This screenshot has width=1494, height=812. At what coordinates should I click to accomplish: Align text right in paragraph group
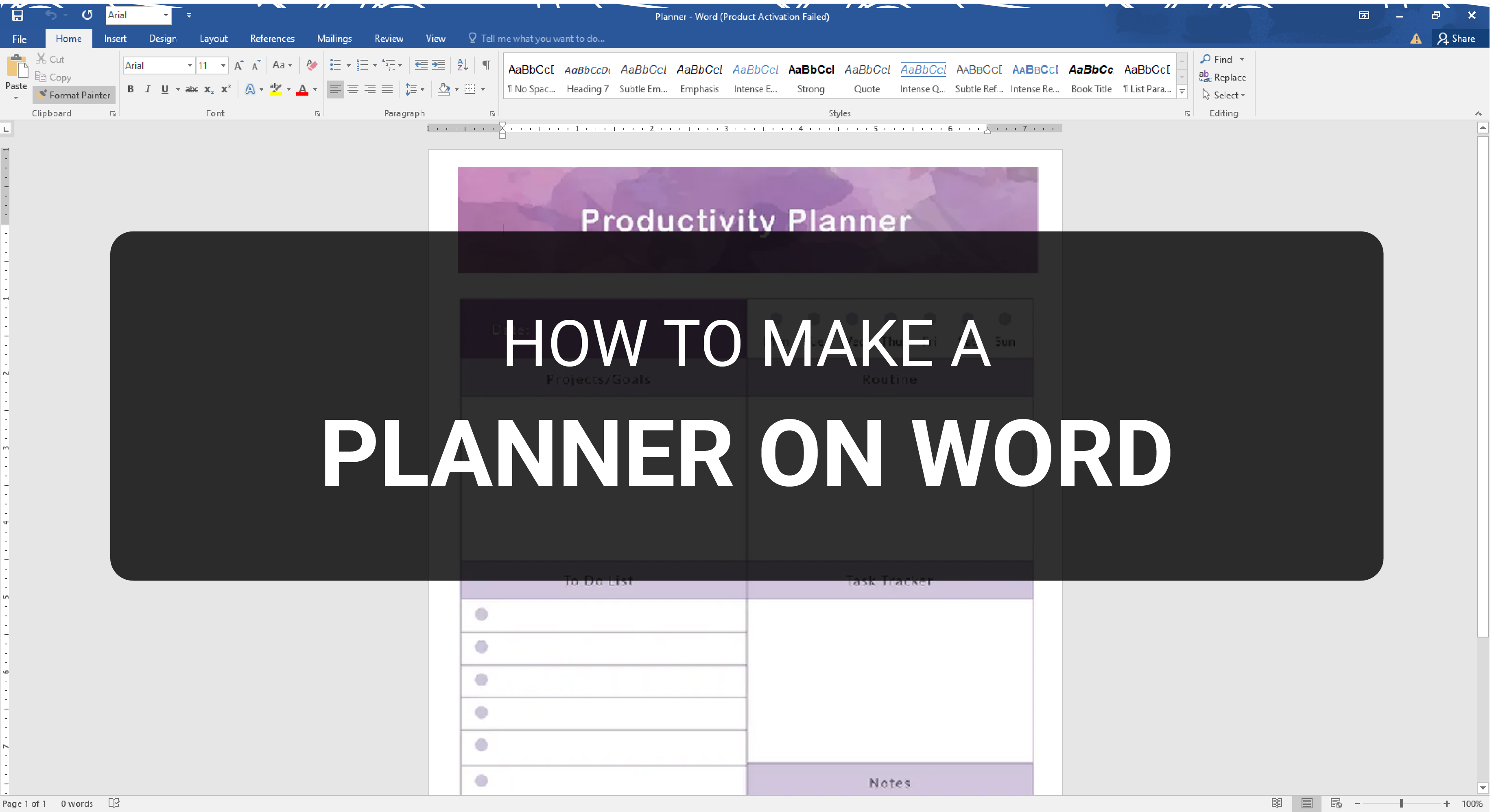(370, 89)
